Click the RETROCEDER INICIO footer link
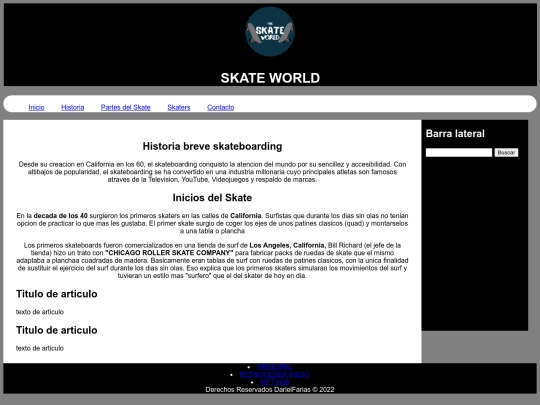The image size is (540, 405). point(274,374)
